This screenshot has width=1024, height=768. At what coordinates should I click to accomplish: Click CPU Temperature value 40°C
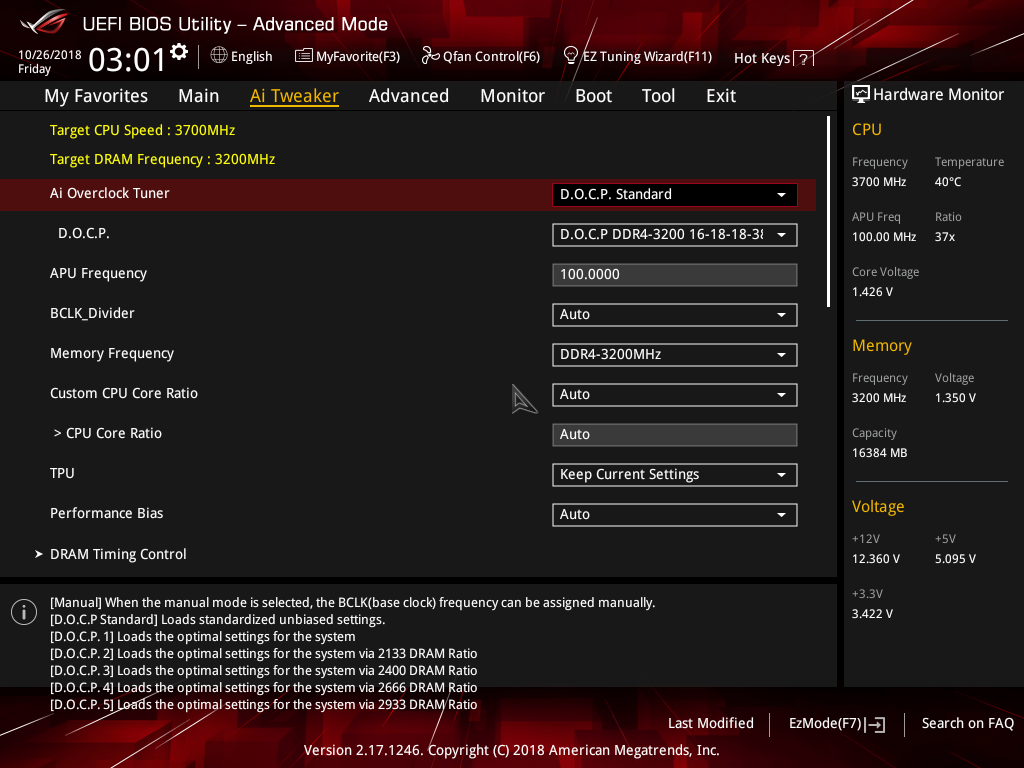(x=948, y=182)
